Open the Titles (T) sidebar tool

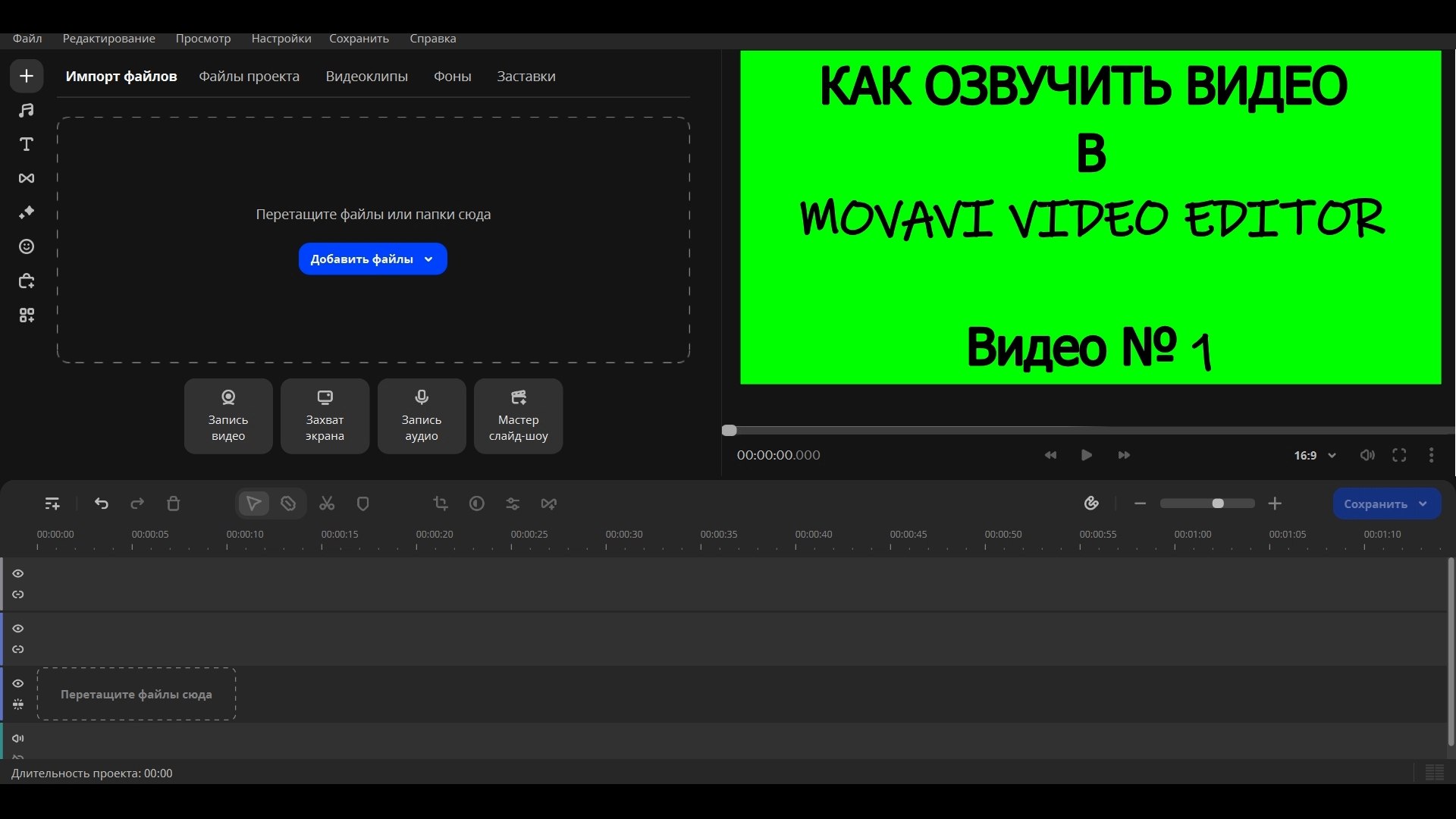pyautogui.click(x=27, y=145)
